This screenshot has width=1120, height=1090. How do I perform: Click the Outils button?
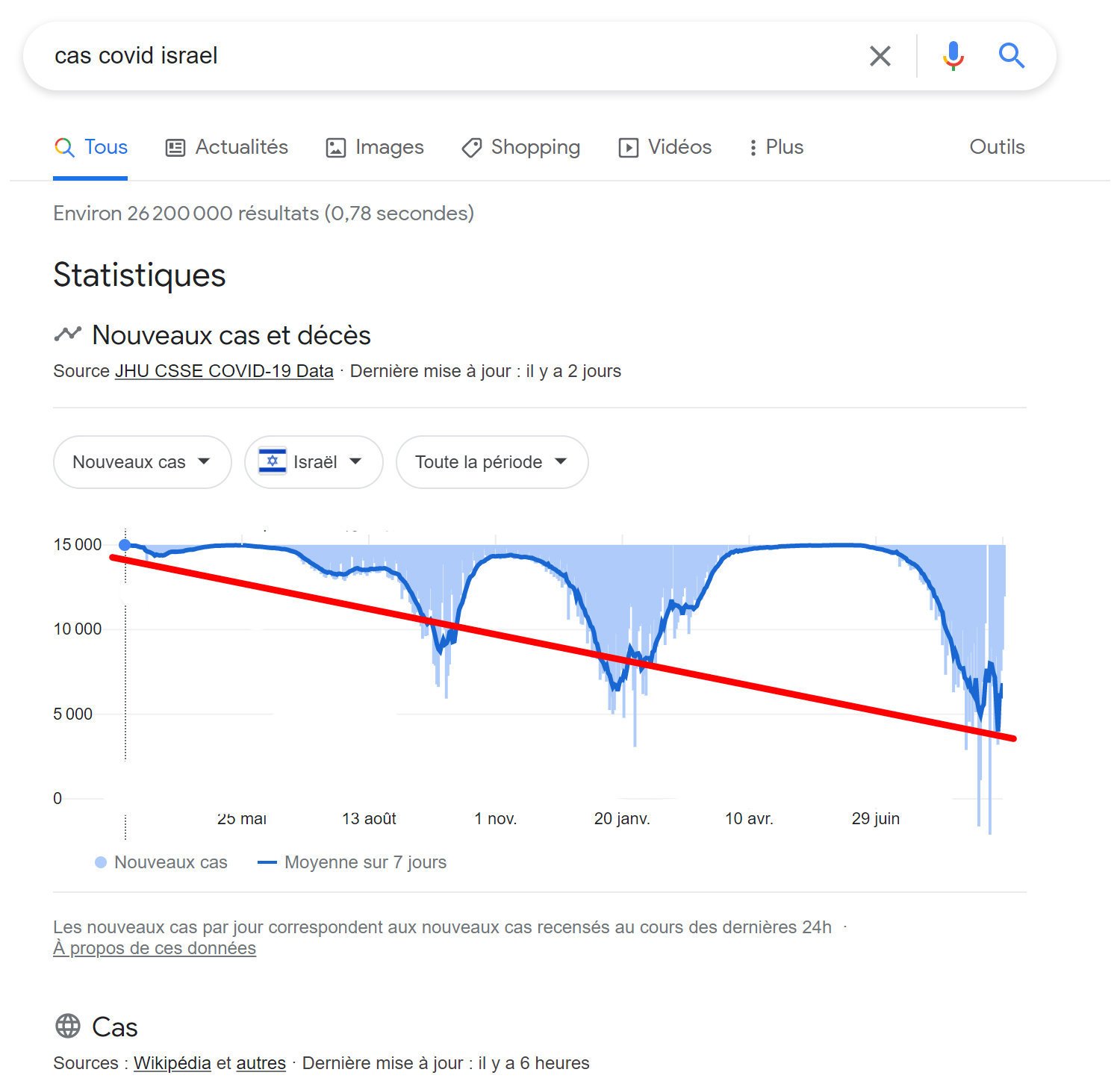[997, 147]
